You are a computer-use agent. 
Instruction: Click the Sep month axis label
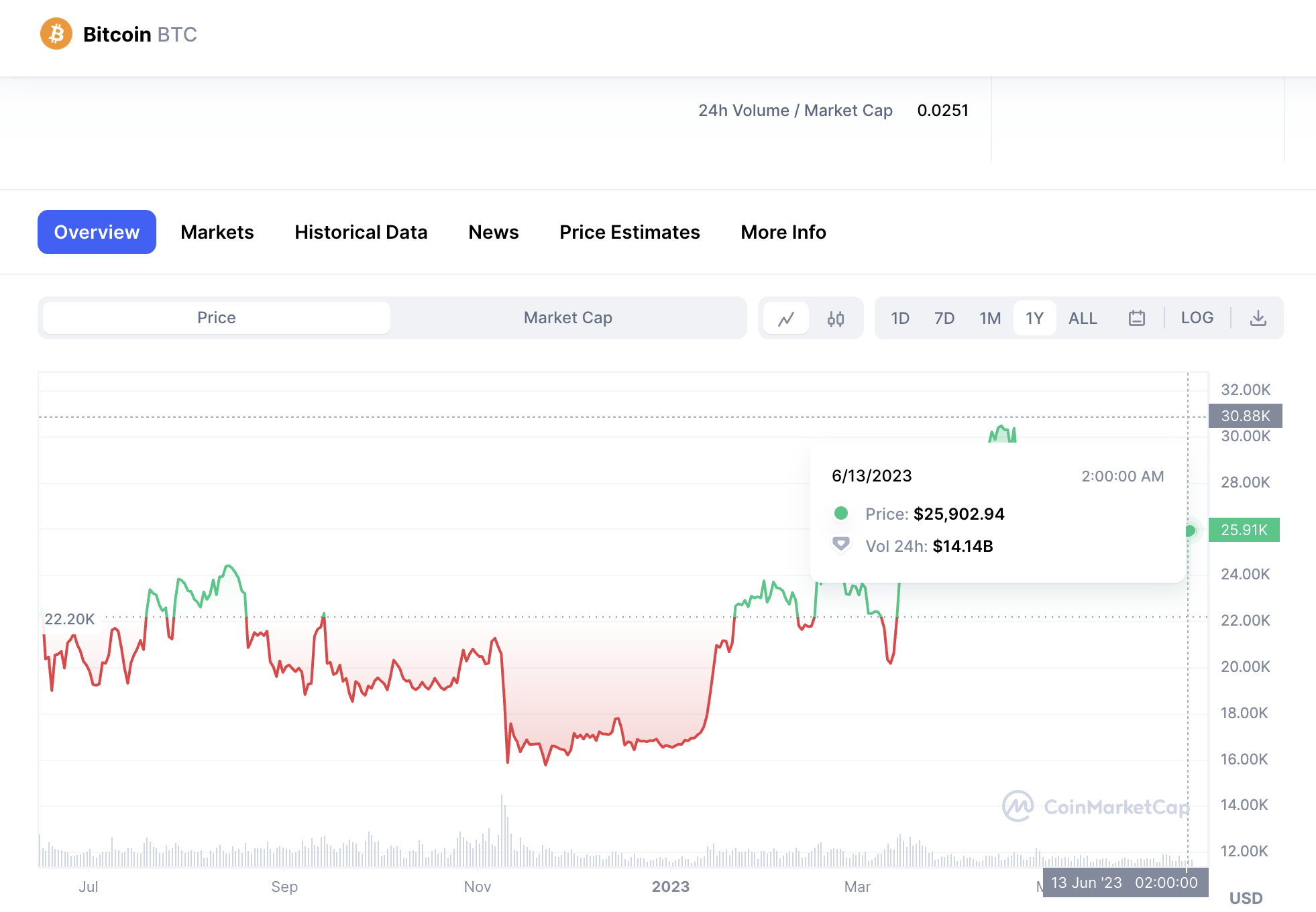tap(284, 887)
